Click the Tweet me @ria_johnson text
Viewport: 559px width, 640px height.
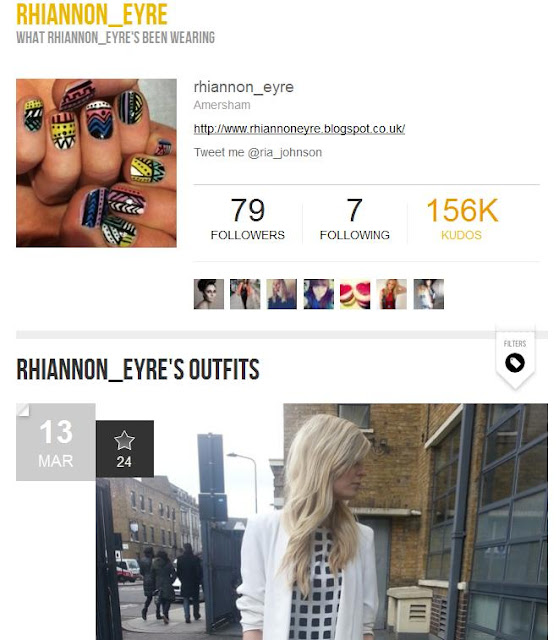[258, 153]
